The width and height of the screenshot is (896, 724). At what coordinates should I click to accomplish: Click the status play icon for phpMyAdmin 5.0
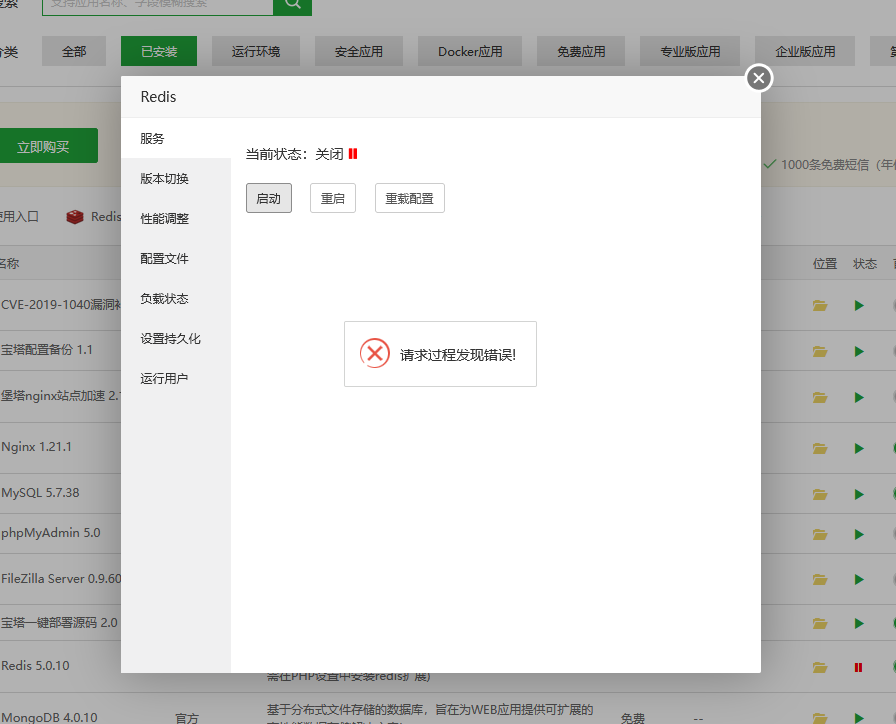click(x=859, y=534)
